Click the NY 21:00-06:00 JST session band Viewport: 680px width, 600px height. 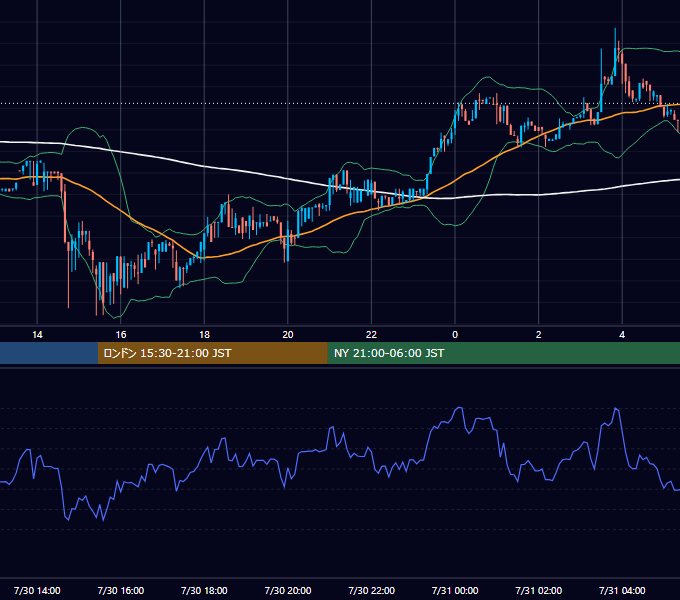tap(503, 353)
